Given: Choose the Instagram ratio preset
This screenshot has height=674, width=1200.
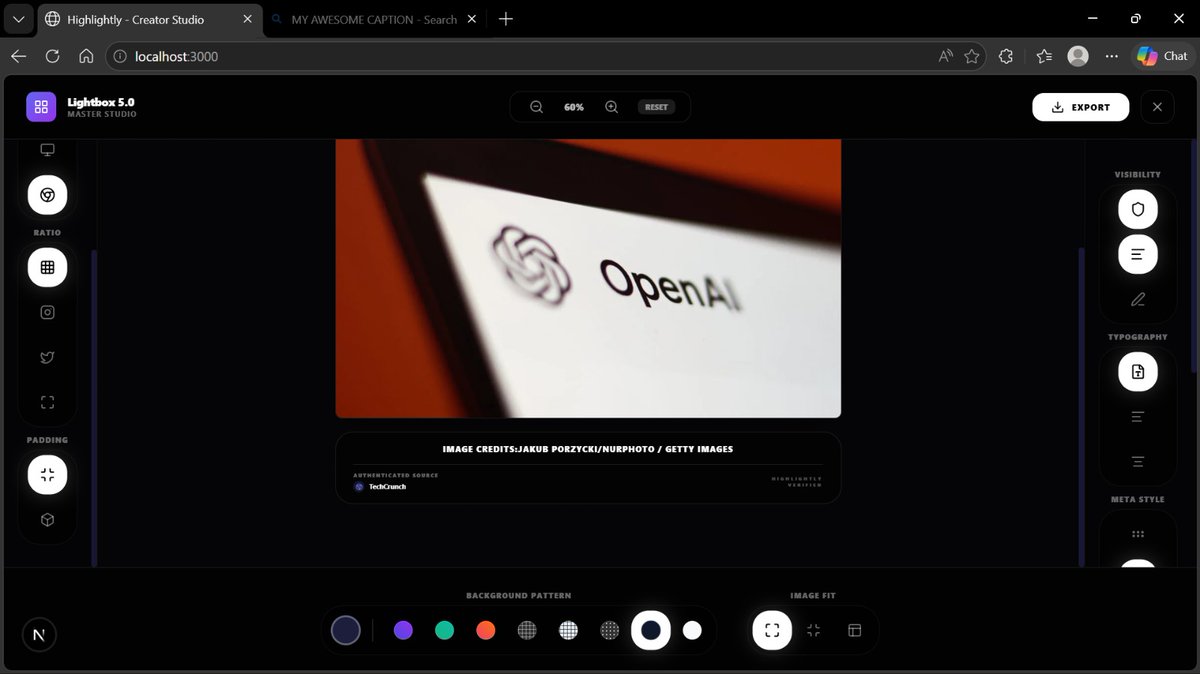Looking at the screenshot, I should [x=47, y=312].
